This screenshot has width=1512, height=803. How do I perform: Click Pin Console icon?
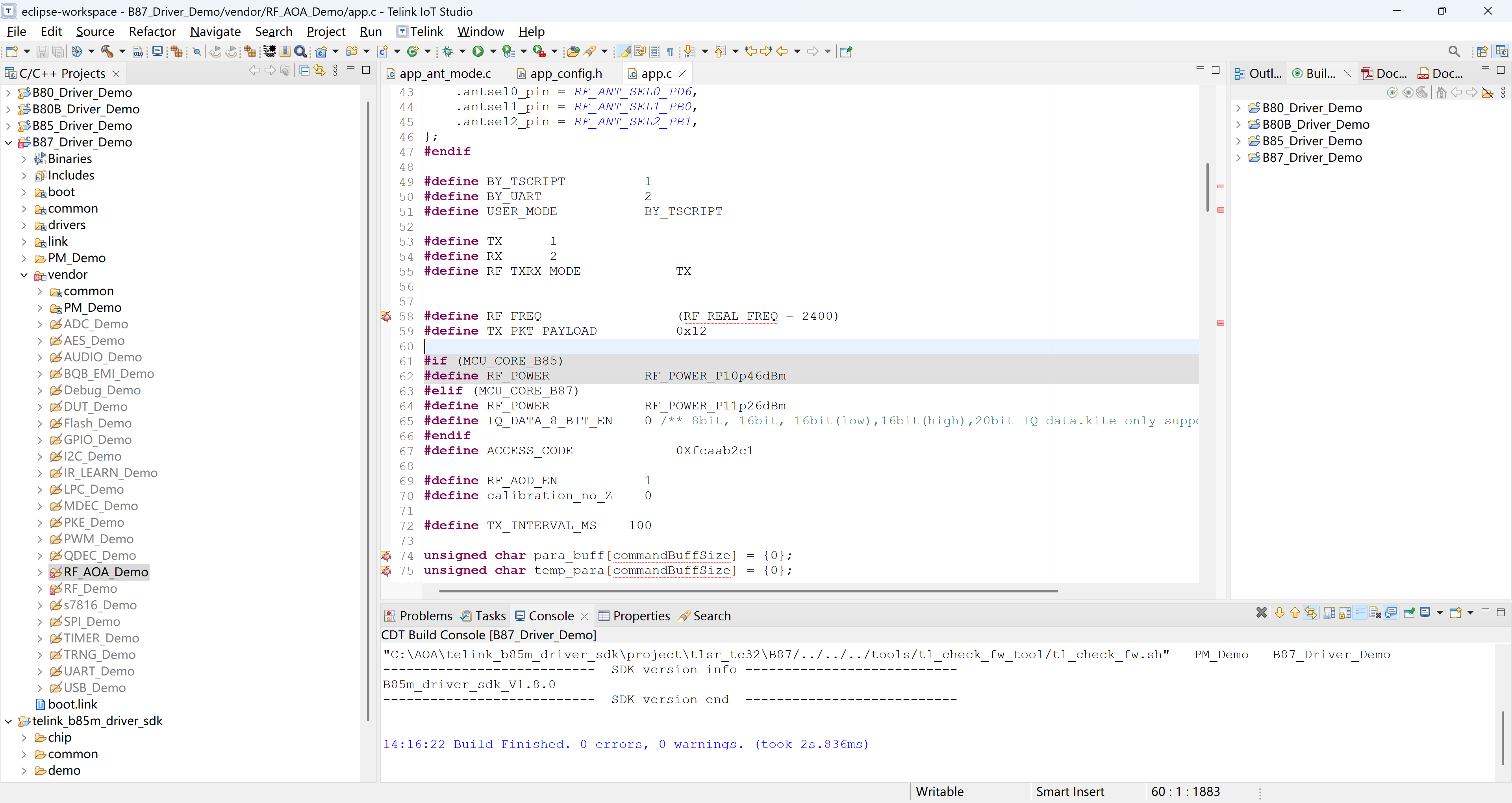pyautogui.click(x=1409, y=613)
